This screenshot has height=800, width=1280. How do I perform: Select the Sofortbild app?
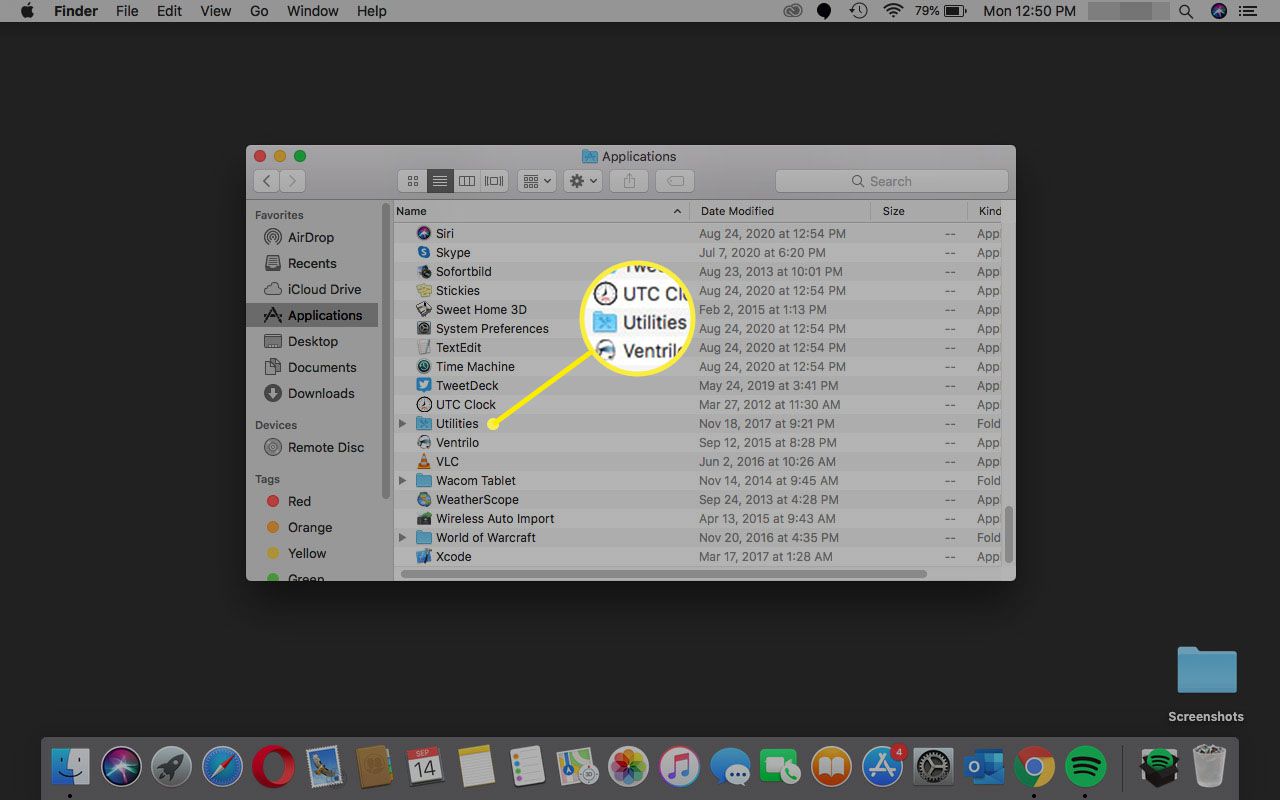(697, 271)
